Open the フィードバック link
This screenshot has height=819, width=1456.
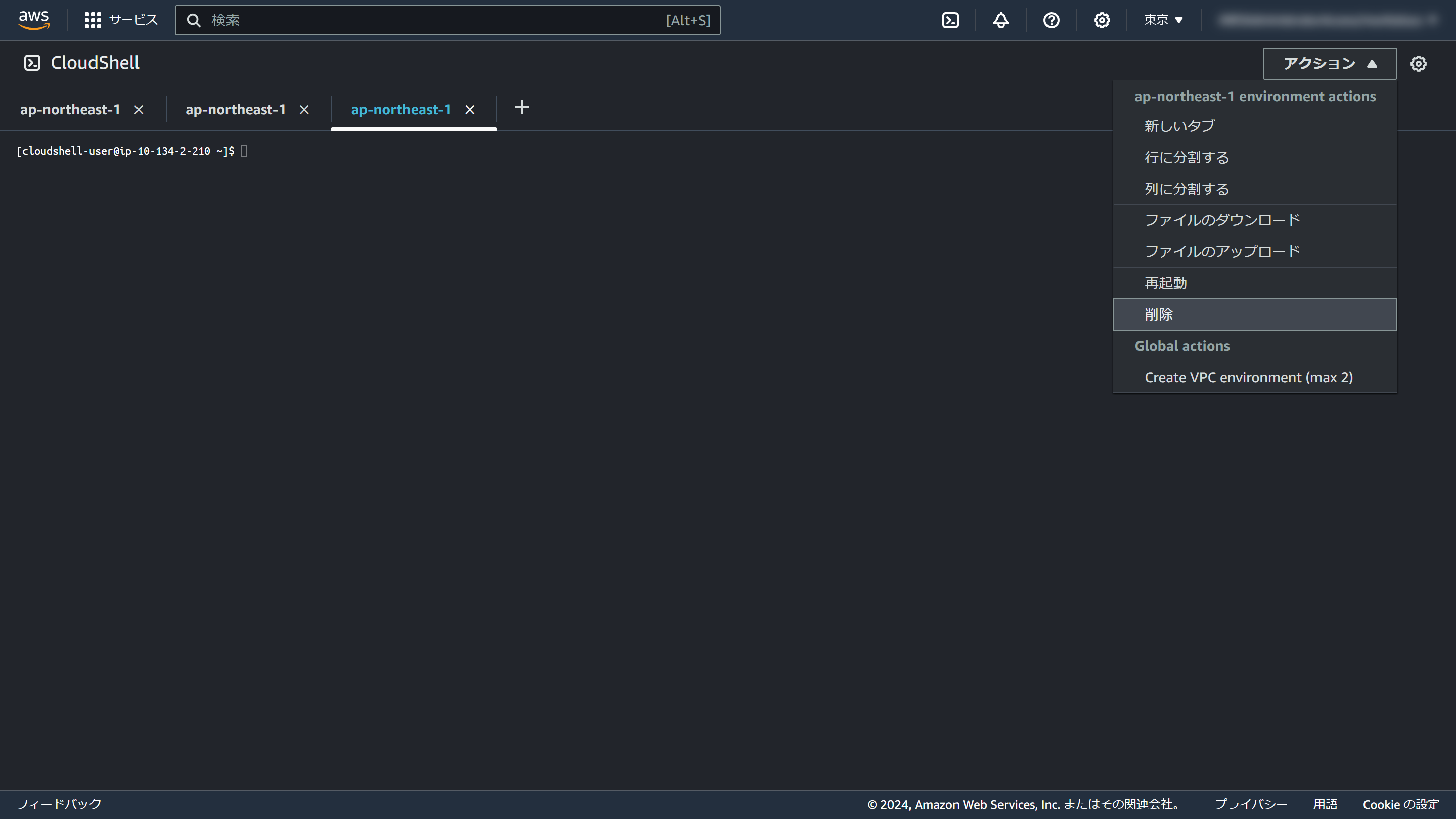(59, 804)
